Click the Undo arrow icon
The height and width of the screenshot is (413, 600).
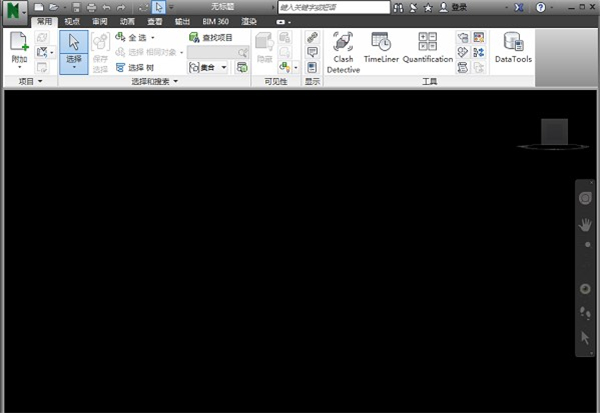pos(106,7)
